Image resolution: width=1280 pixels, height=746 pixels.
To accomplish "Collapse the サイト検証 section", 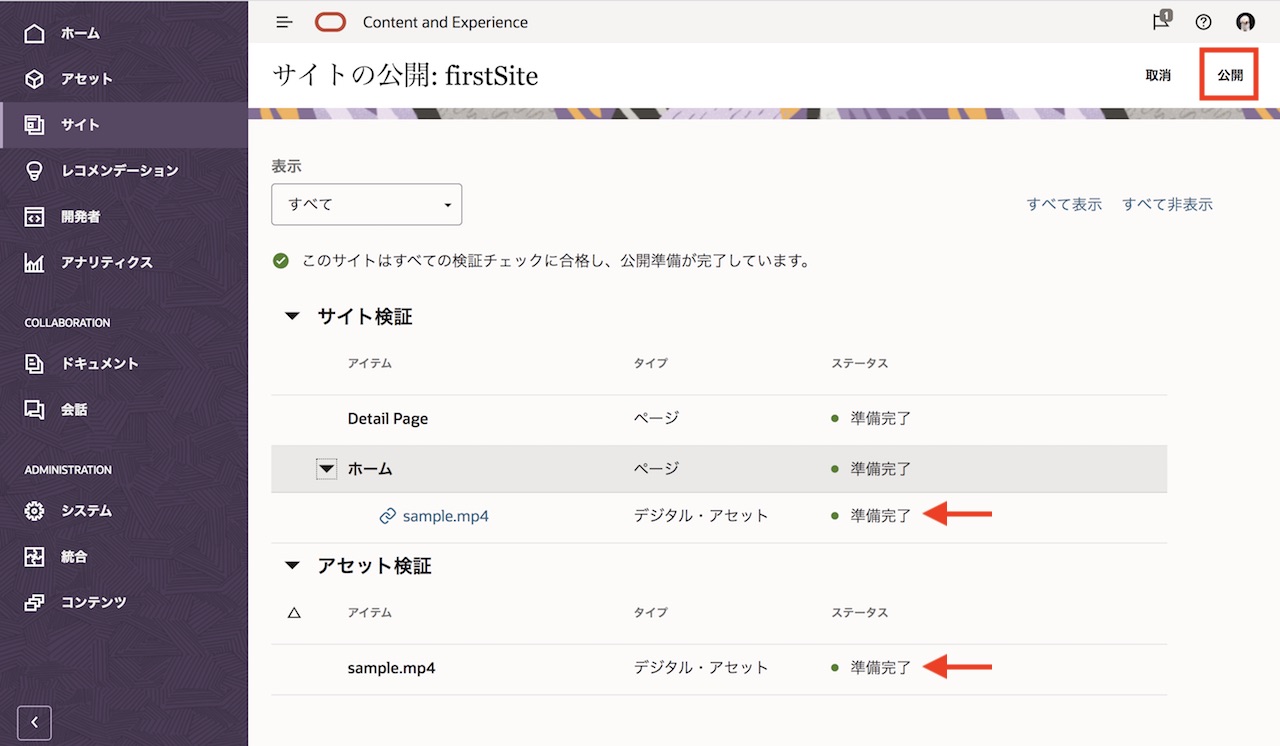I will (x=291, y=315).
